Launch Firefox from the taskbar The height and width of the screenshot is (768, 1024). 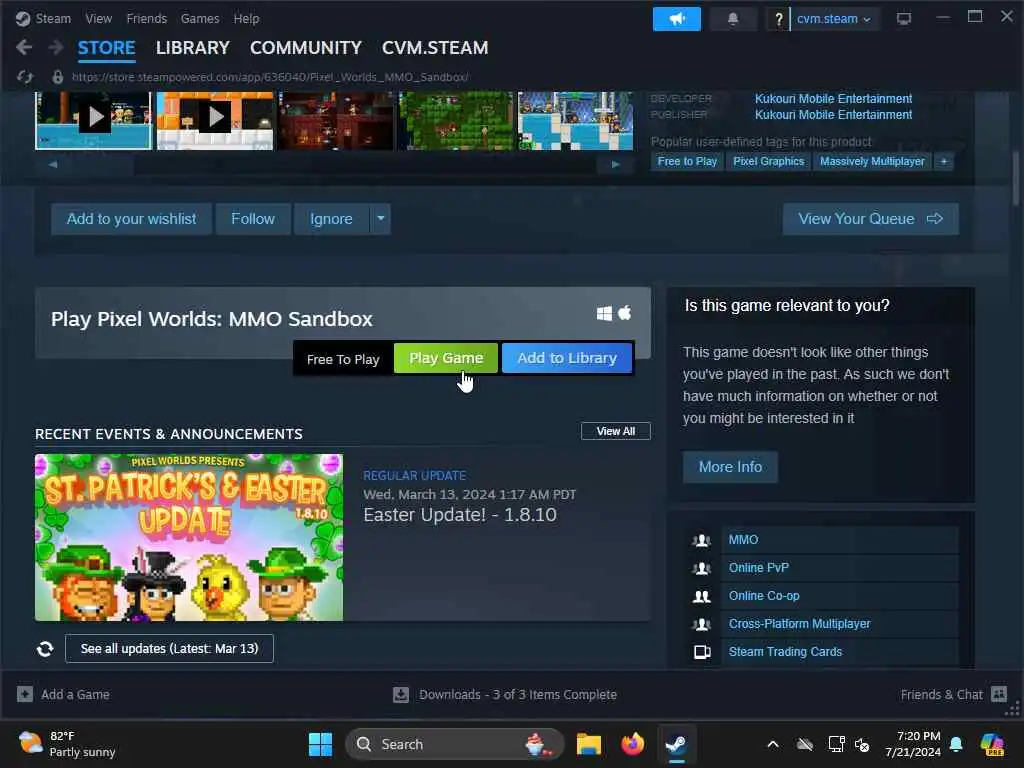(x=632, y=744)
